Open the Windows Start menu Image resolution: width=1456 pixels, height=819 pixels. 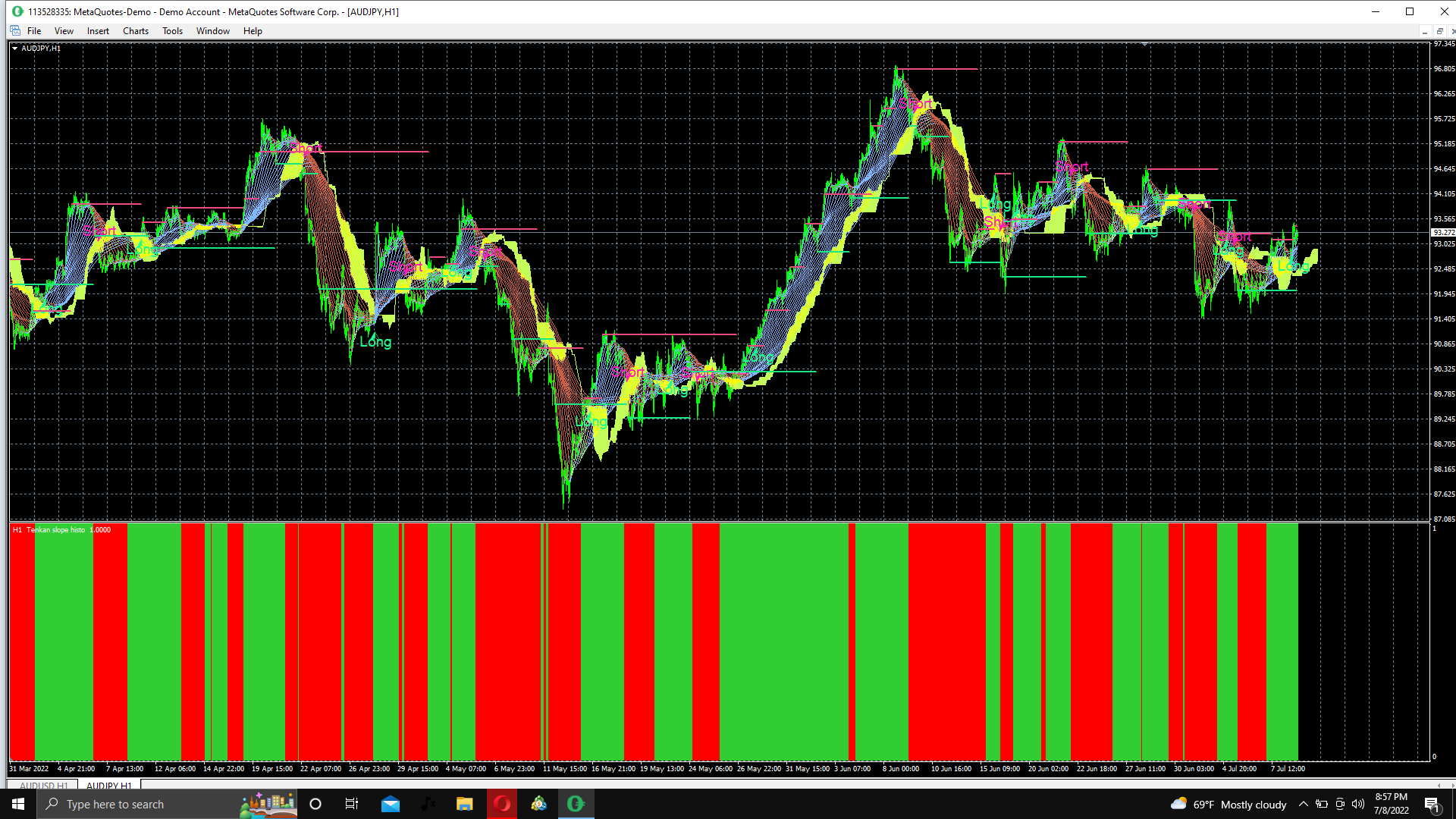point(18,804)
